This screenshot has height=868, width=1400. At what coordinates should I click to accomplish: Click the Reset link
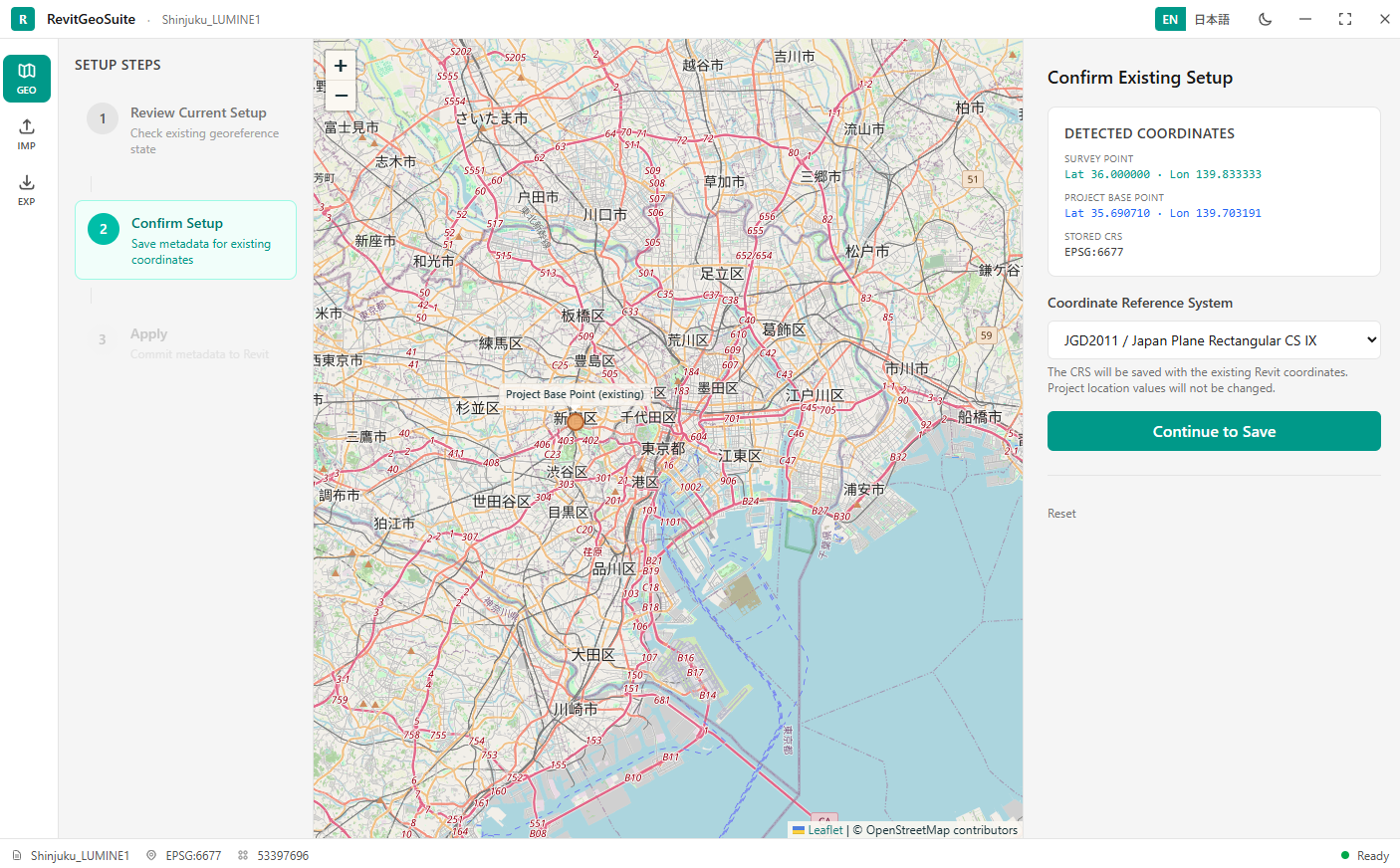click(1061, 514)
